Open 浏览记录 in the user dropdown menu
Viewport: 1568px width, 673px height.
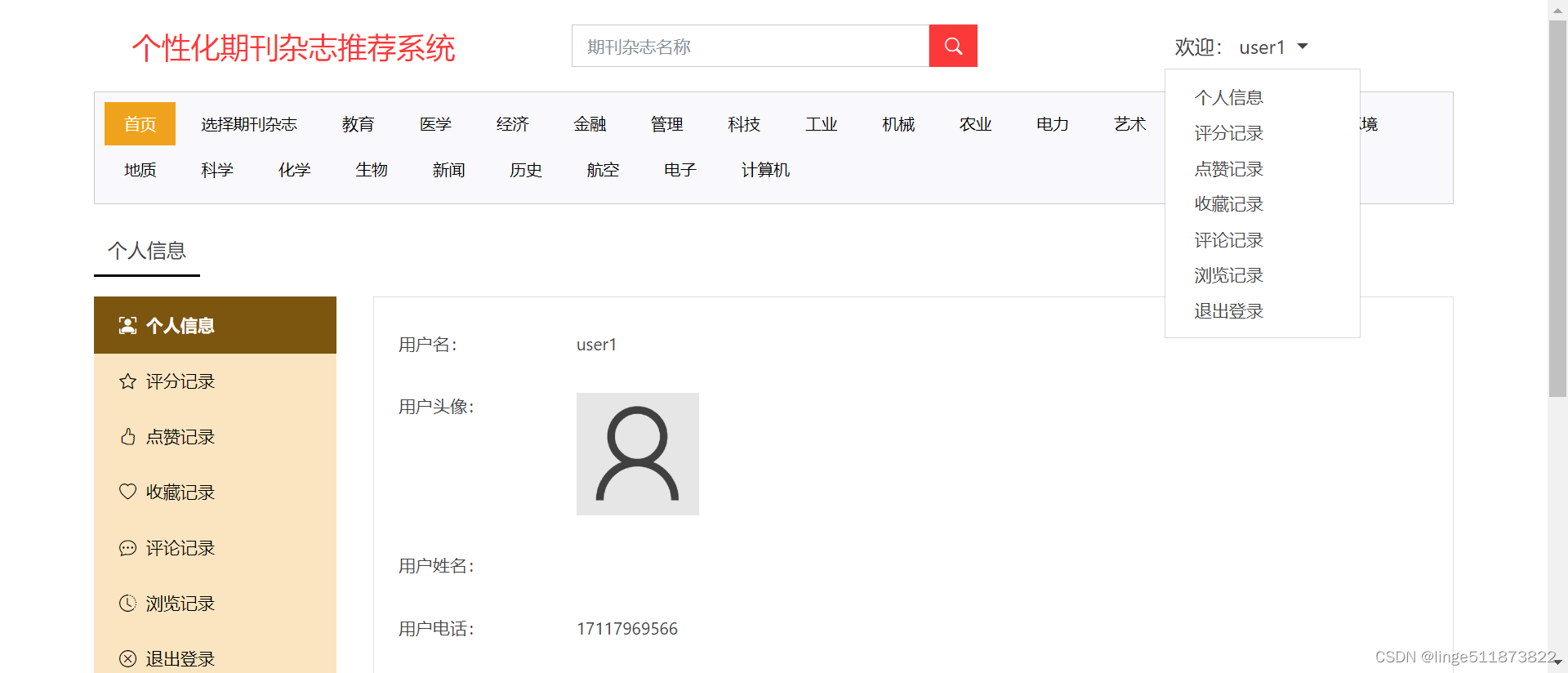(1228, 275)
